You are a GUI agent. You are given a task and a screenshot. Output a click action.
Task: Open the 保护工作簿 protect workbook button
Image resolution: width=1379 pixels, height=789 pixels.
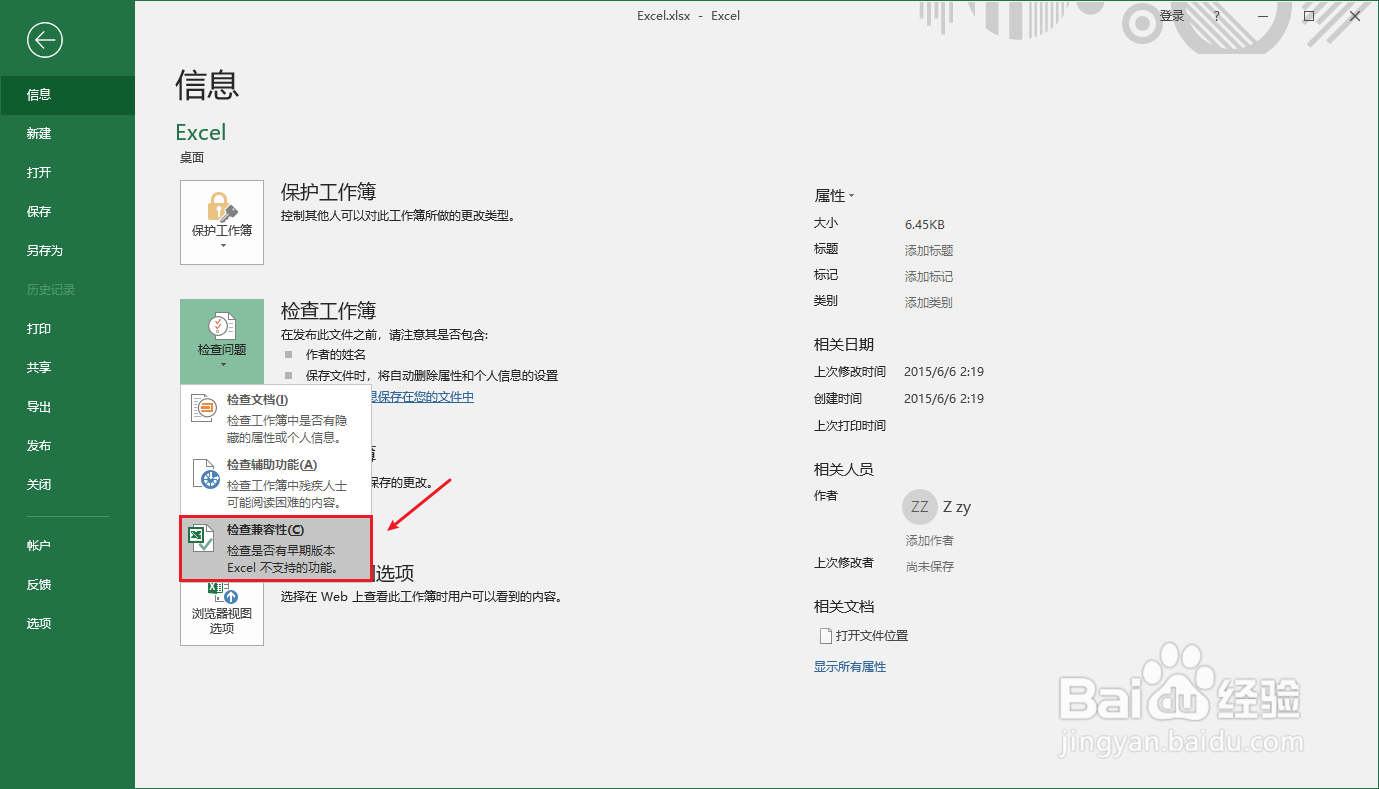(222, 222)
